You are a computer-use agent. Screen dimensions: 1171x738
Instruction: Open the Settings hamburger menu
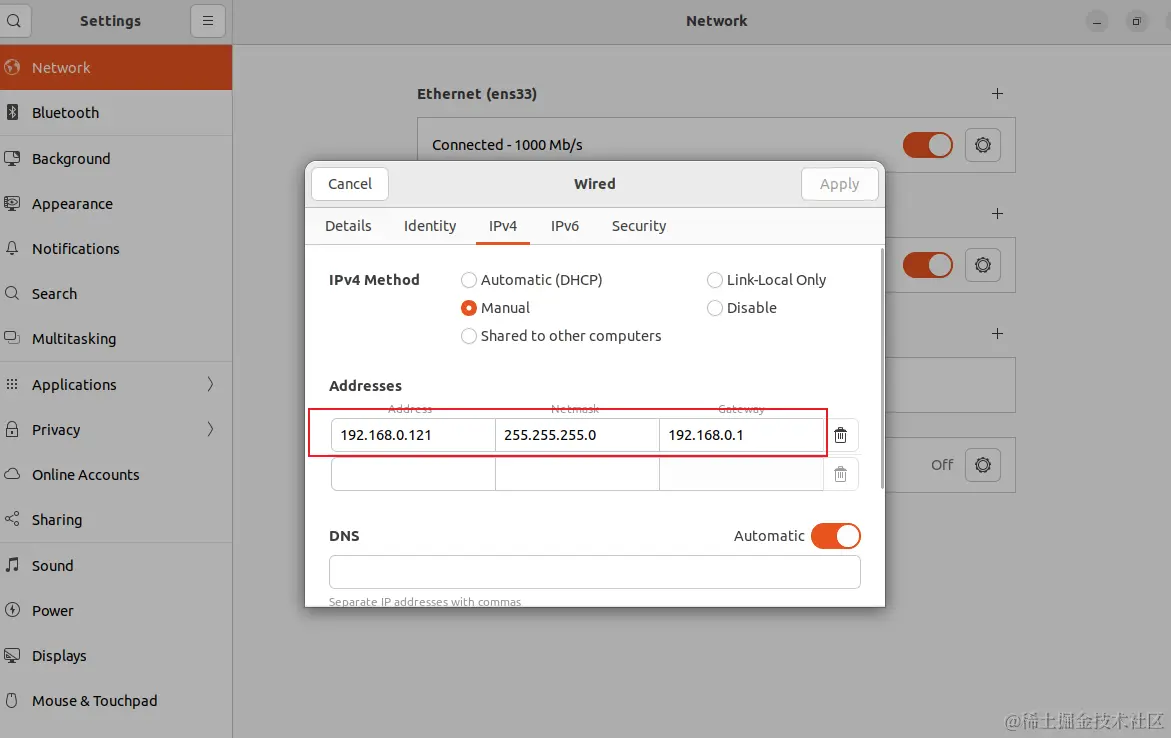pos(208,21)
